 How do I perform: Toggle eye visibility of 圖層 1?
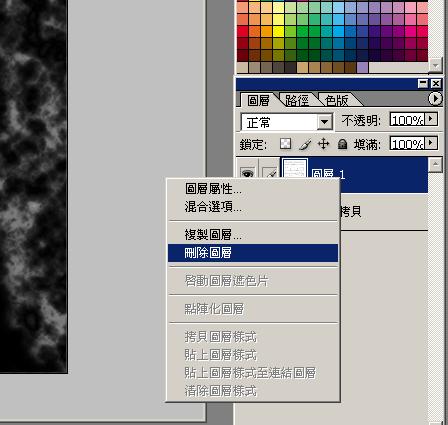point(247,173)
